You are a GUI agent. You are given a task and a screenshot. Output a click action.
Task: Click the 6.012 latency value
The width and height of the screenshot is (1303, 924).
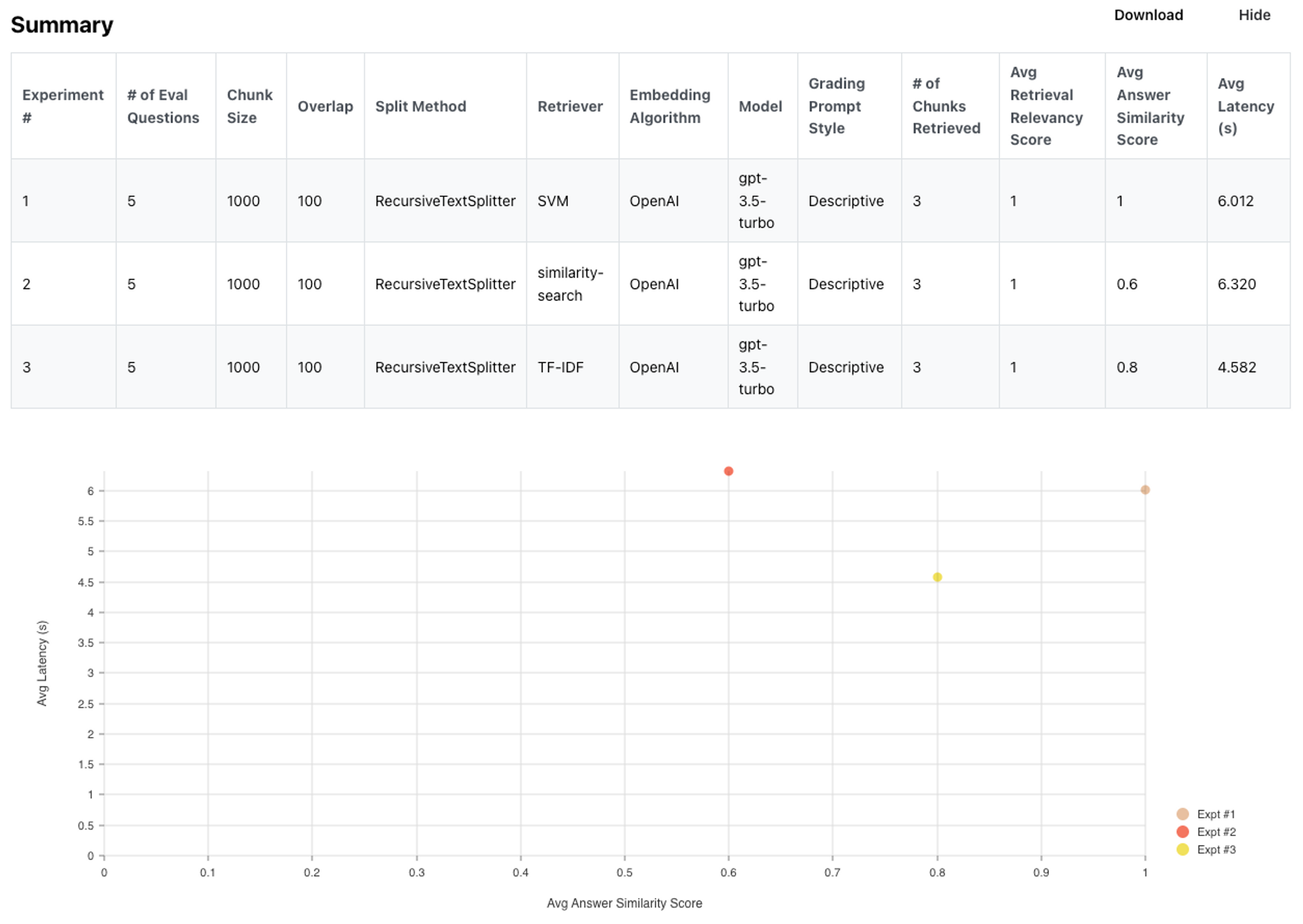(1235, 201)
